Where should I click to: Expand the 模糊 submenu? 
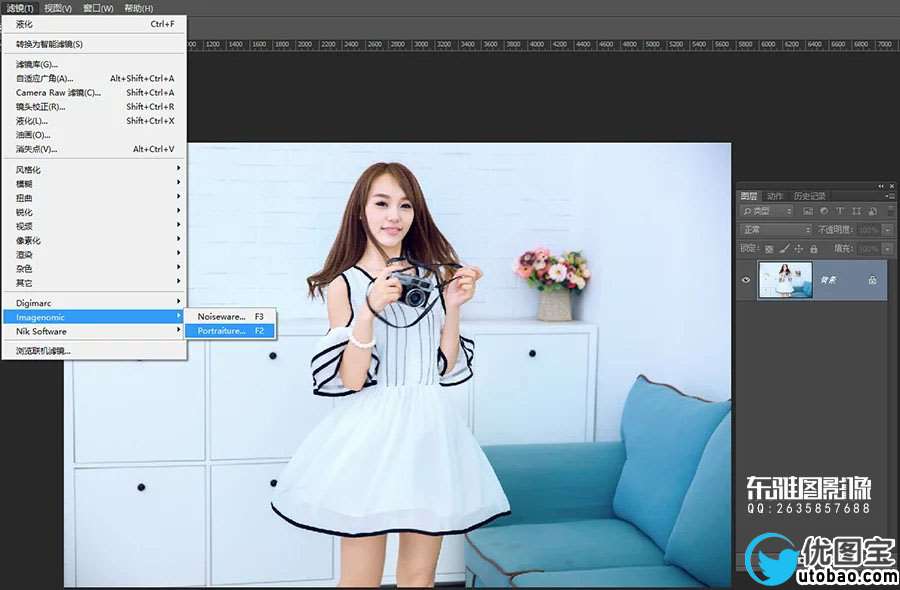coord(95,184)
